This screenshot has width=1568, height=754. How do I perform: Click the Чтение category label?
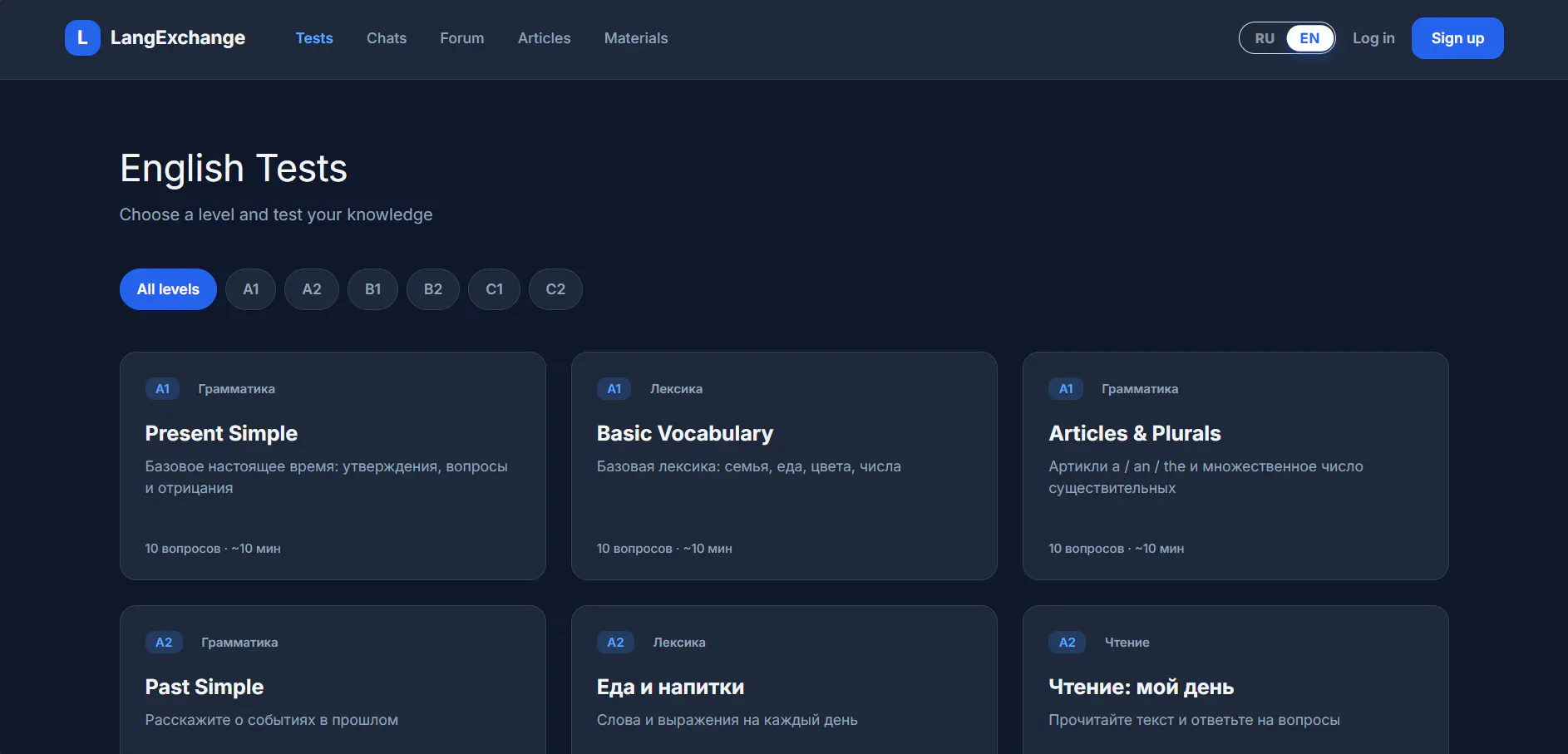(1127, 643)
